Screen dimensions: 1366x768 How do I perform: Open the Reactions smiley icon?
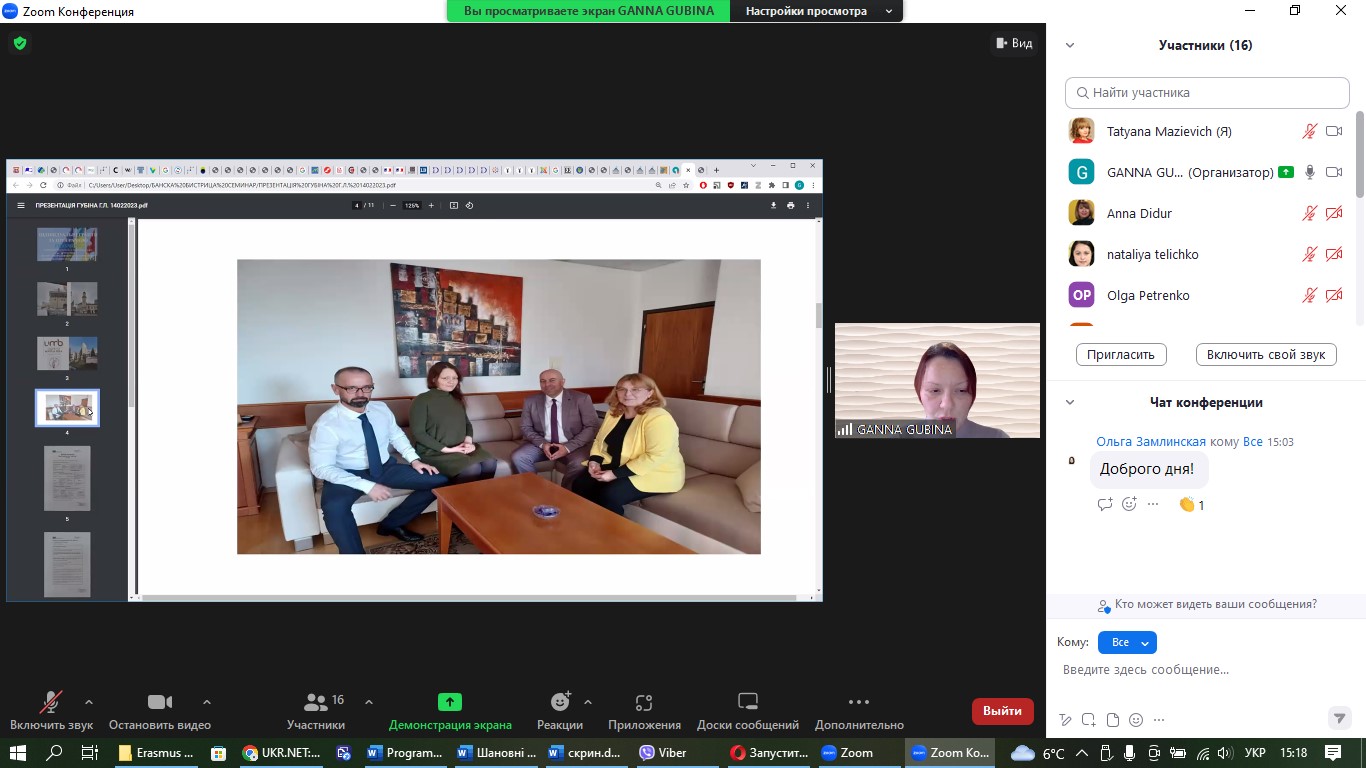click(x=560, y=703)
